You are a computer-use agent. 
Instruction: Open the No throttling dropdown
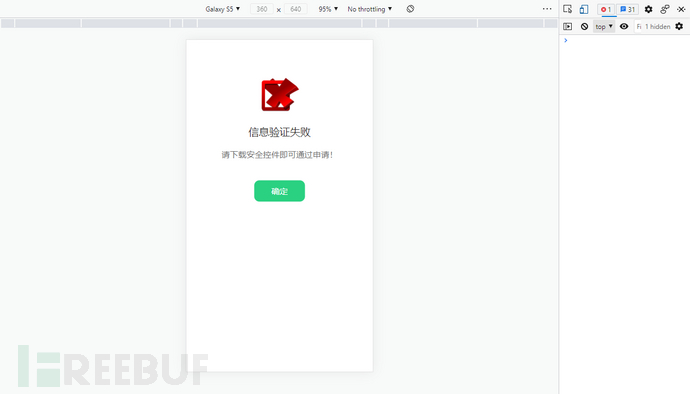click(370, 9)
